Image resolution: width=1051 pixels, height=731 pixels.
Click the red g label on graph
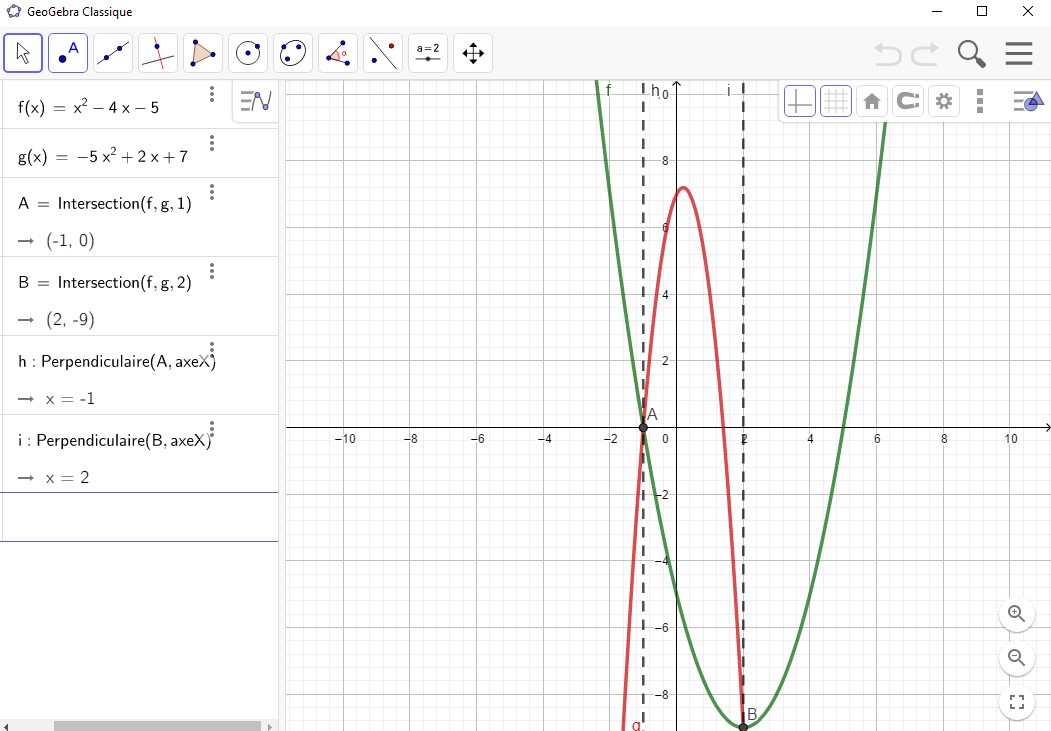636,726
